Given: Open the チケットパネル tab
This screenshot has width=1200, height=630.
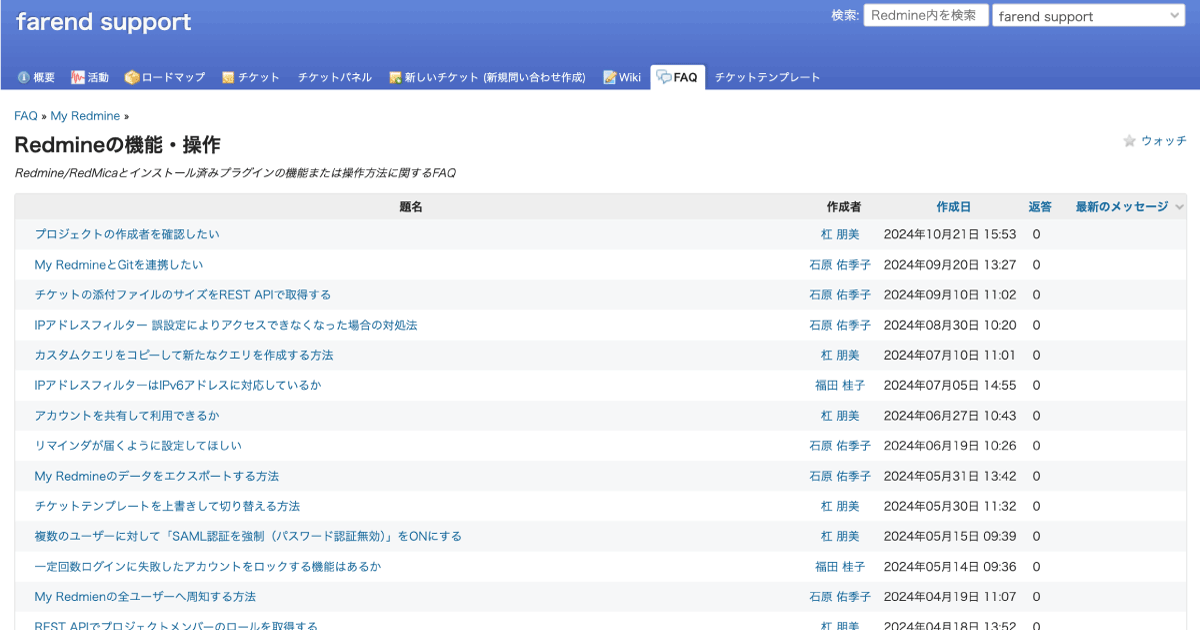Looking at the screenshot, I should coord(335,77).
